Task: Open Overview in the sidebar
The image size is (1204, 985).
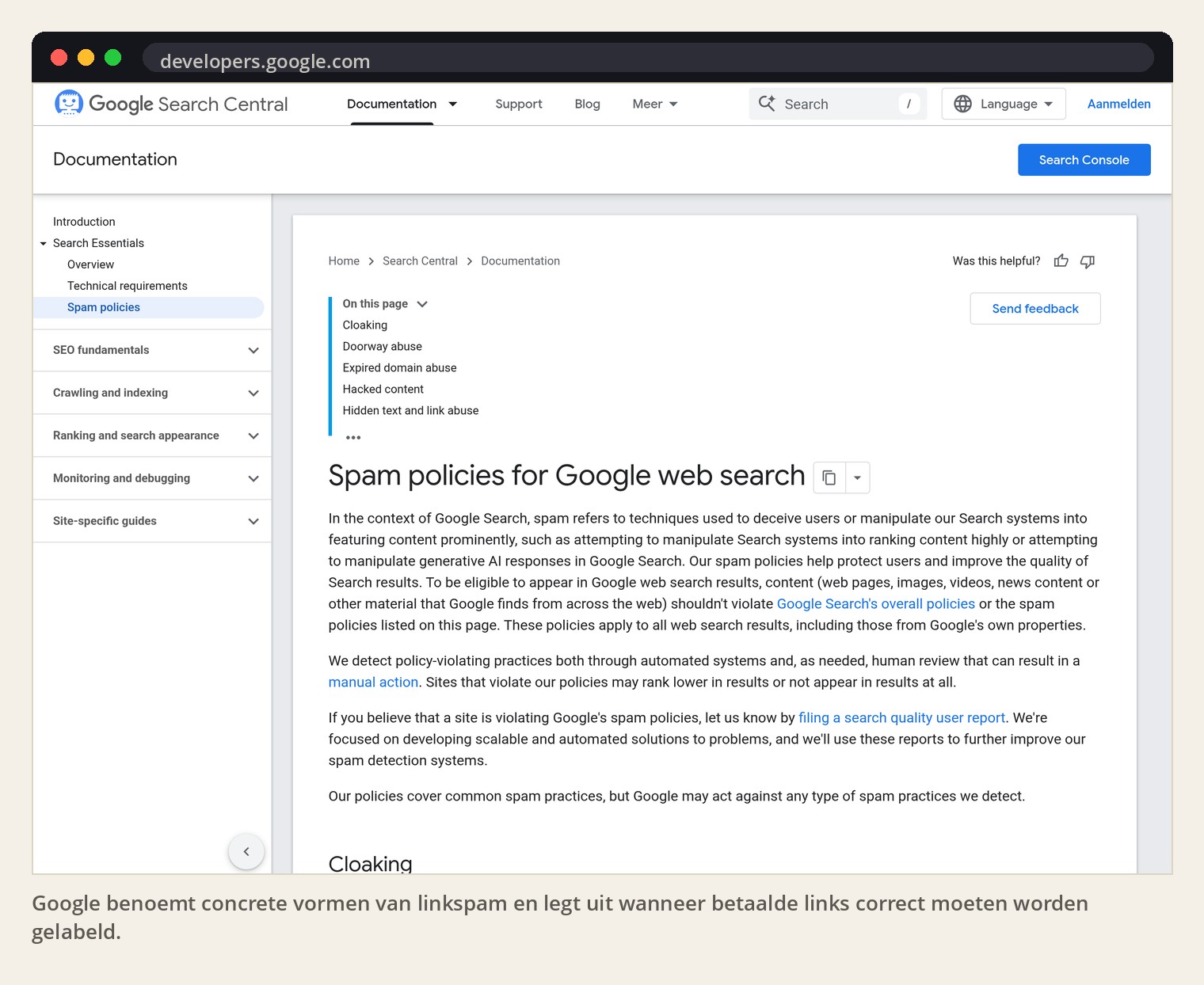Action: (90, 264)
